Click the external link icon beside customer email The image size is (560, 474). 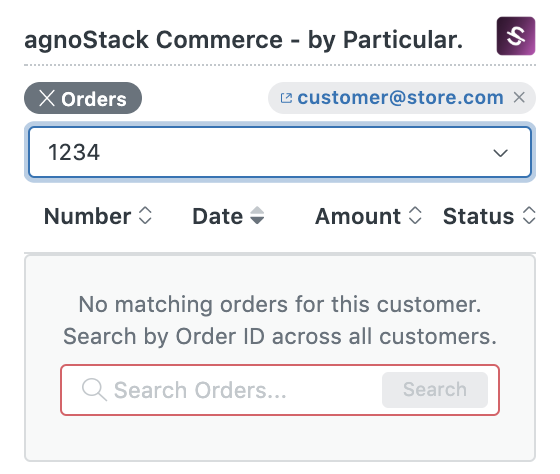coord(286,98)
